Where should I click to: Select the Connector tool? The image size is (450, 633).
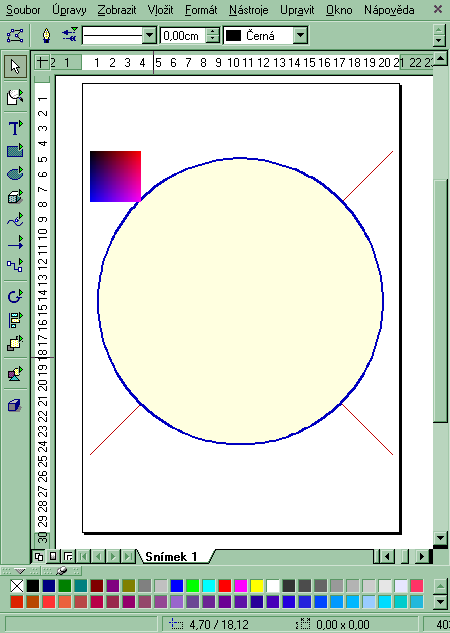click(x=15, y=266)
